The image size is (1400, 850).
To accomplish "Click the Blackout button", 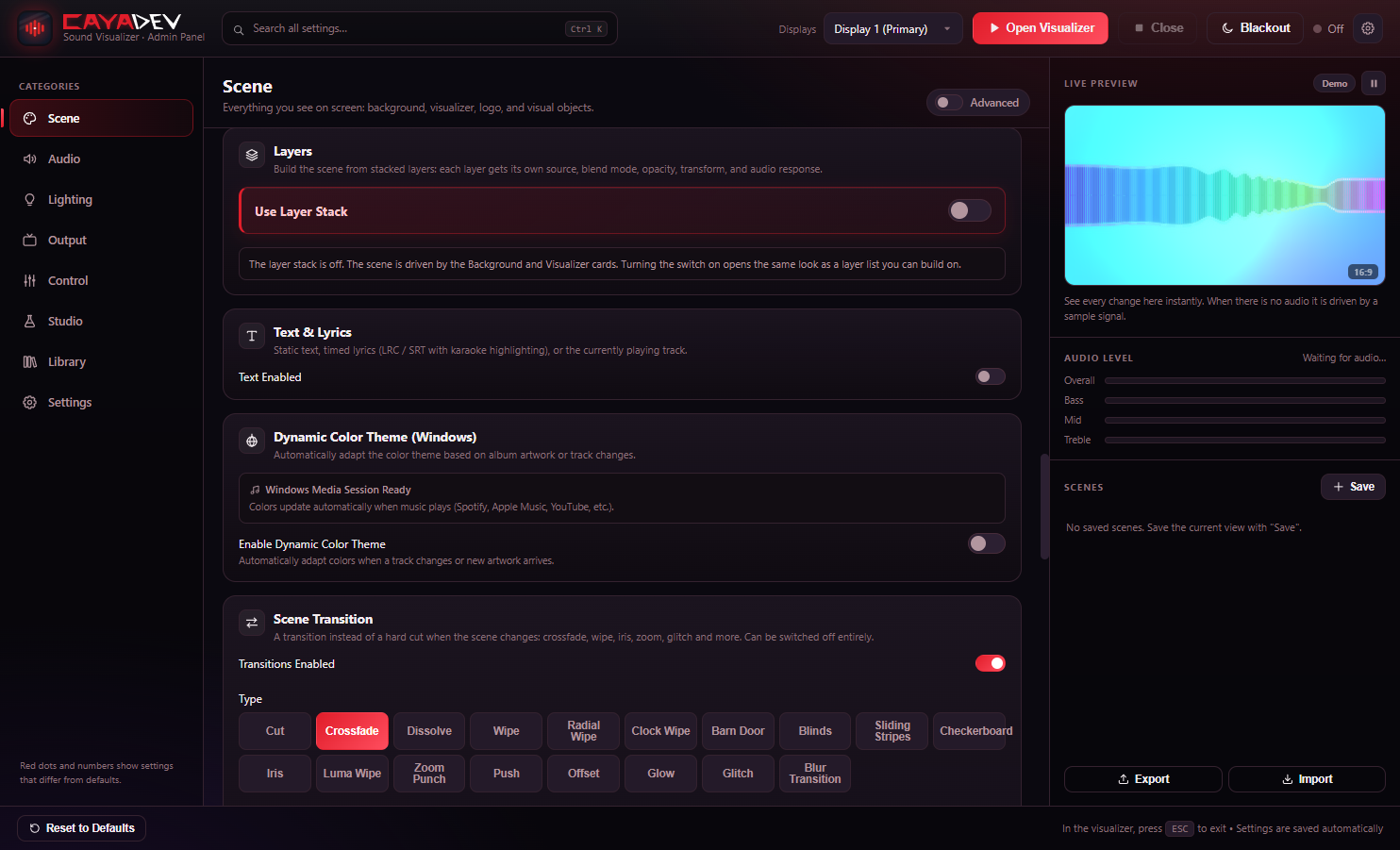I will (1255, 28).
